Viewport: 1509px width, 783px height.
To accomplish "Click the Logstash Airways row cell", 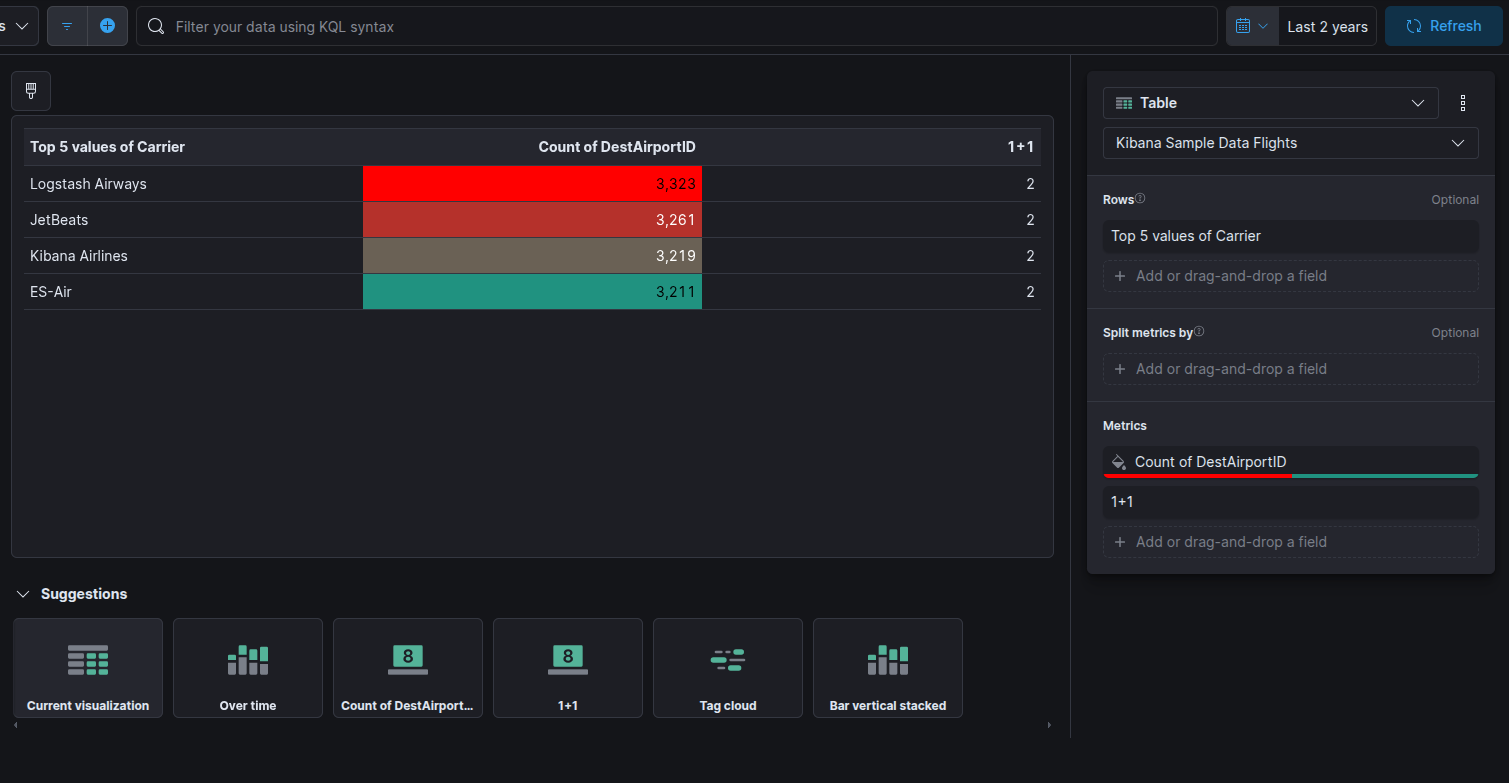I will pyautogui.click(x=193, y=184).
